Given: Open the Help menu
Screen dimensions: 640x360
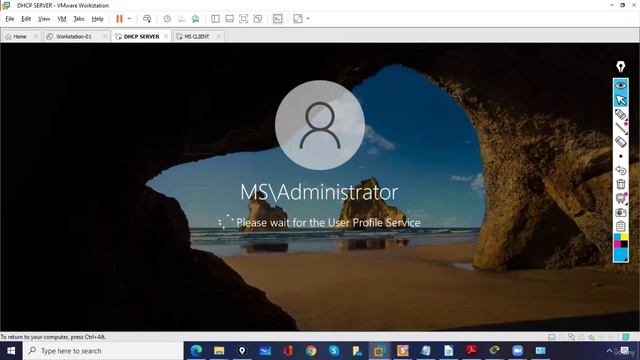Looking at the screenshot, I should click(x=97, y=19).
